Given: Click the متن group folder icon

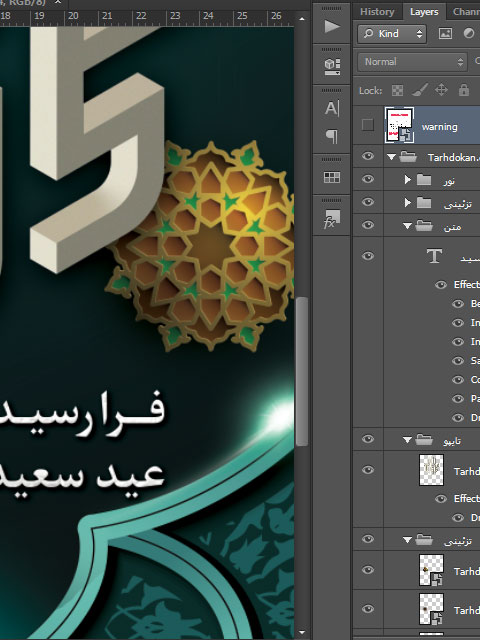Looking at the screenshot, I should [x=424, y=225].
